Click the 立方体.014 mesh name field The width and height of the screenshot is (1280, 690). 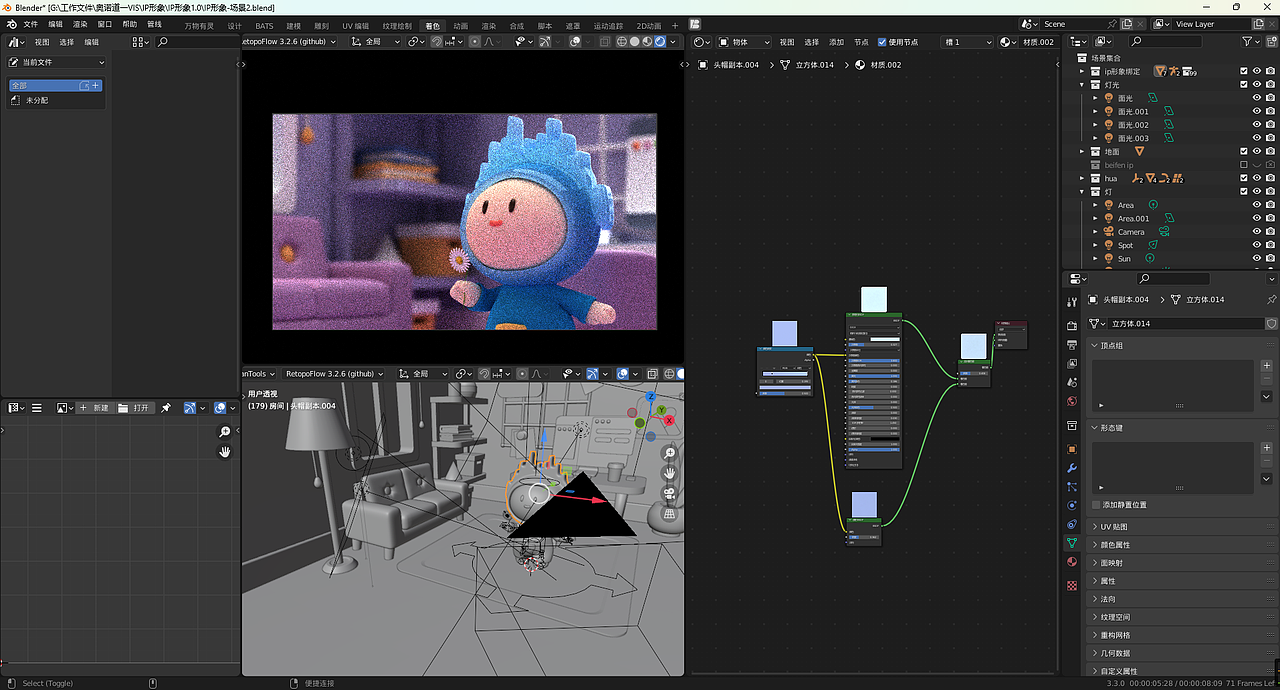[1185, 324]
